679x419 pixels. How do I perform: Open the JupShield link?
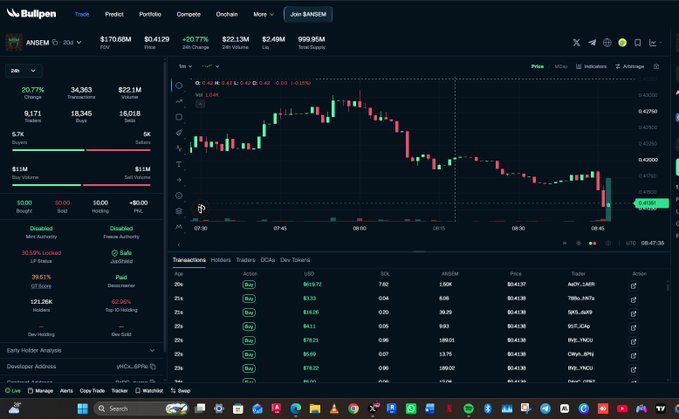pos(121,261)
